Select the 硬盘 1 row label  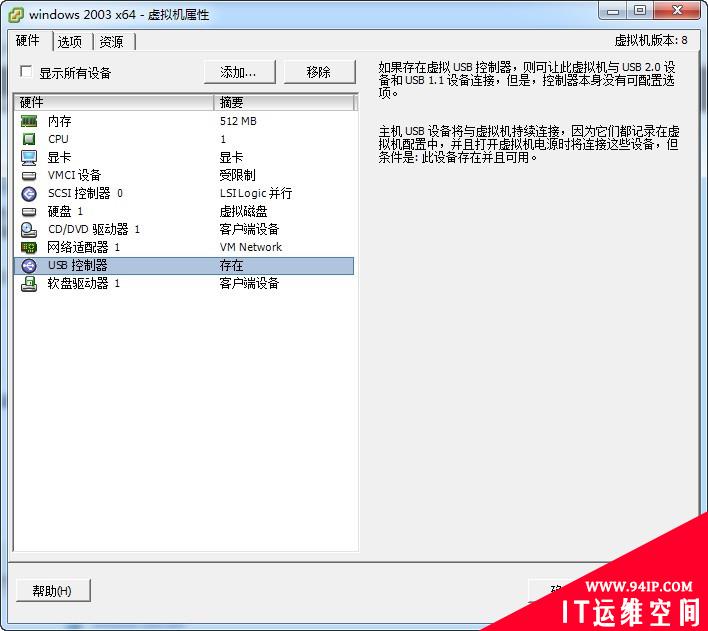coord(65,211)
